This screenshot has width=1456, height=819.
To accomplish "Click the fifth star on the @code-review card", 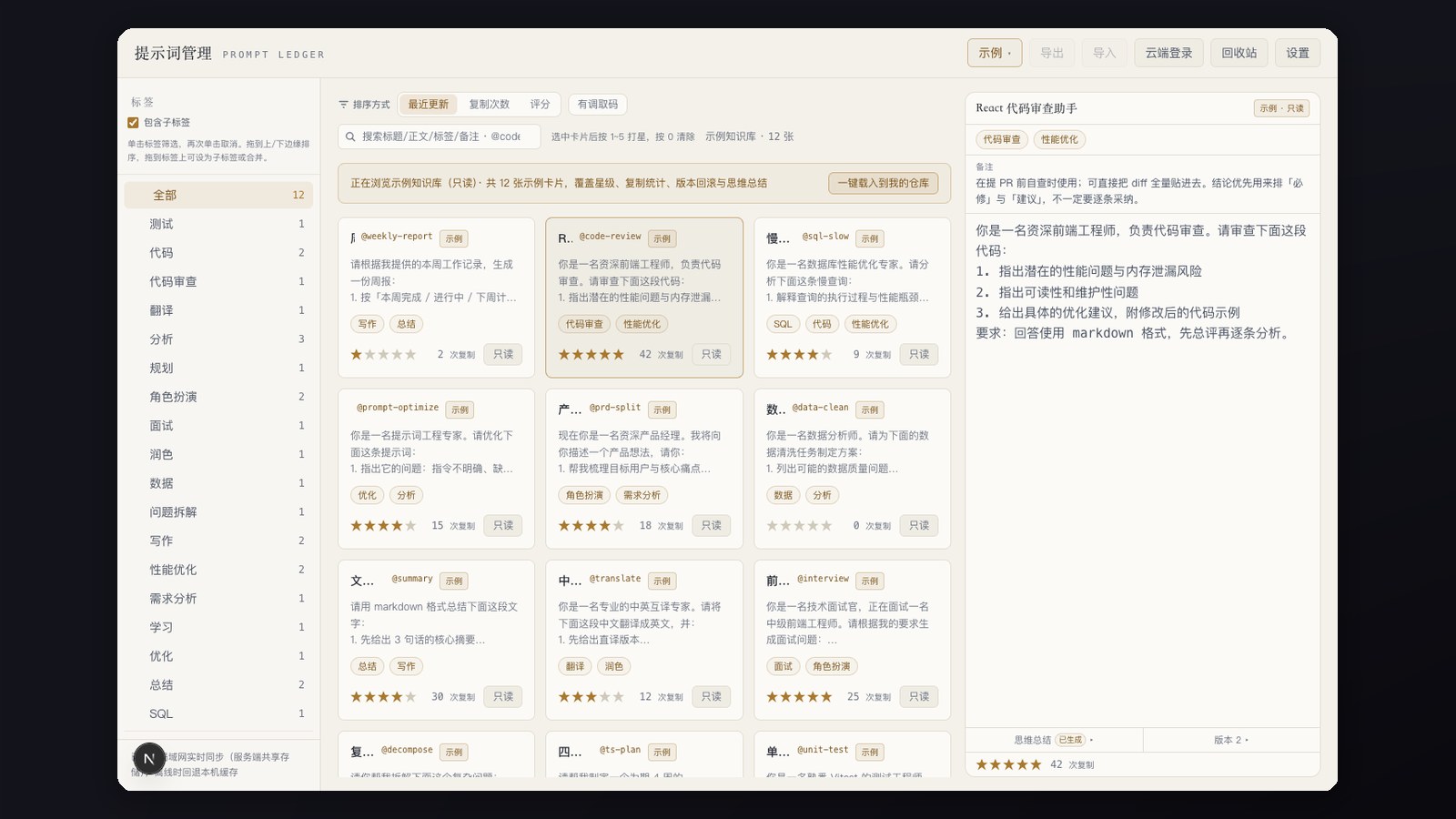I will click(619, 354).
